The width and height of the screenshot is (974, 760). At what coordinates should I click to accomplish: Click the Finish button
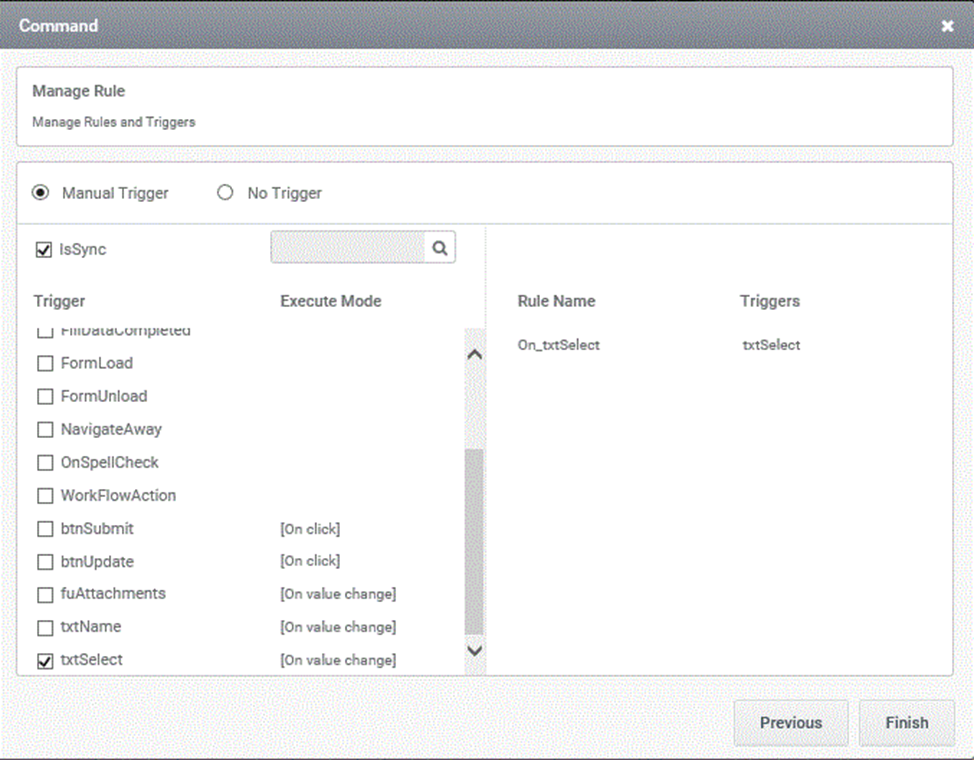tap(907, 723)
